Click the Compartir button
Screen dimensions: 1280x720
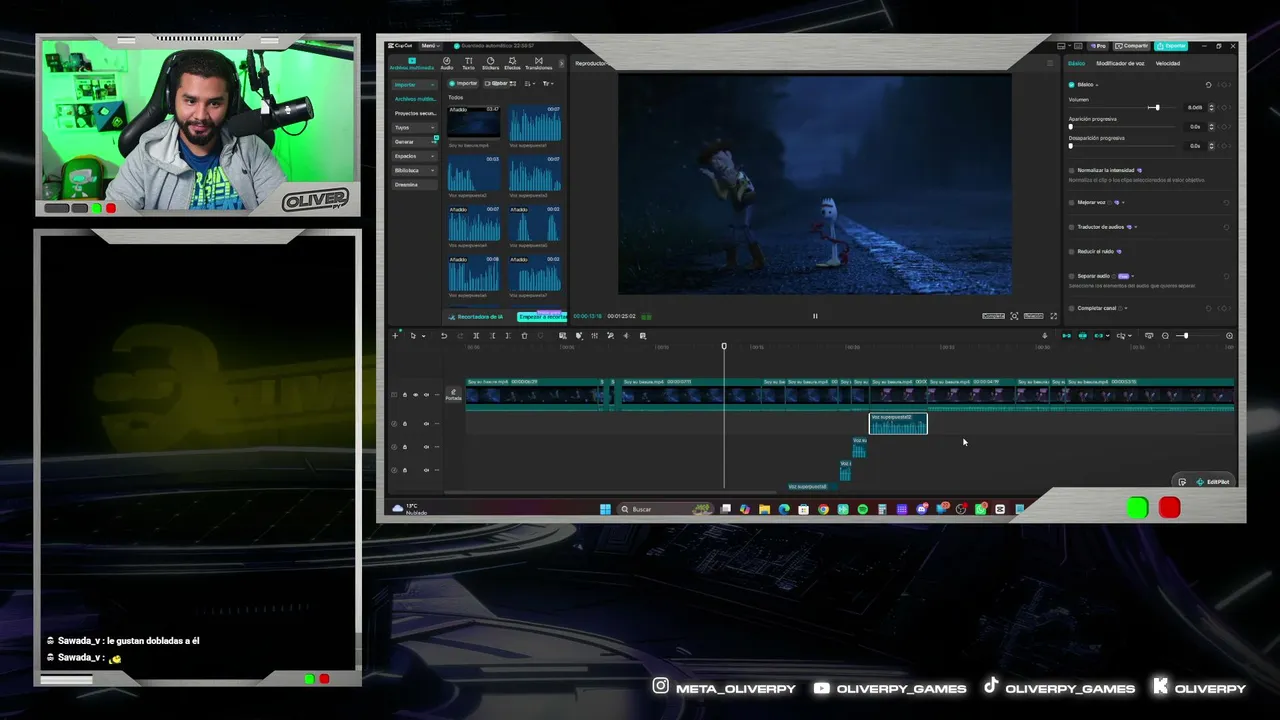coord(1133,46)
